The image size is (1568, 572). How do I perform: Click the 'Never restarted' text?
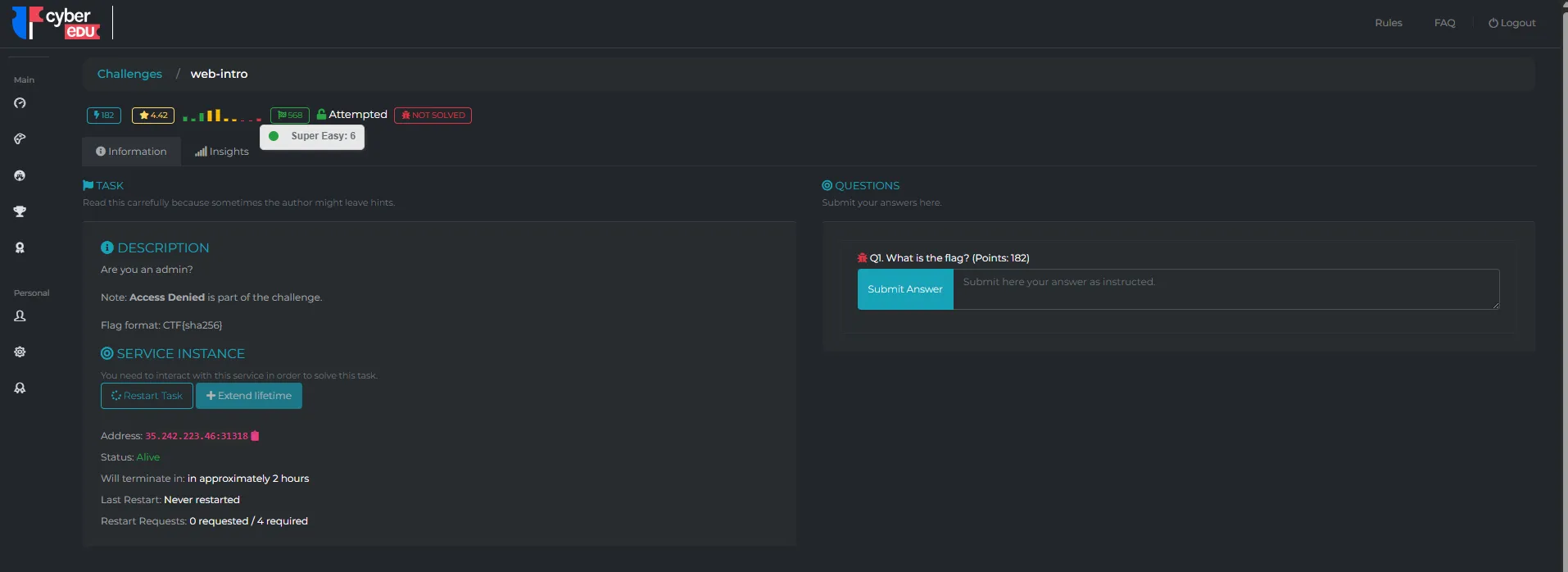(202, 500)
